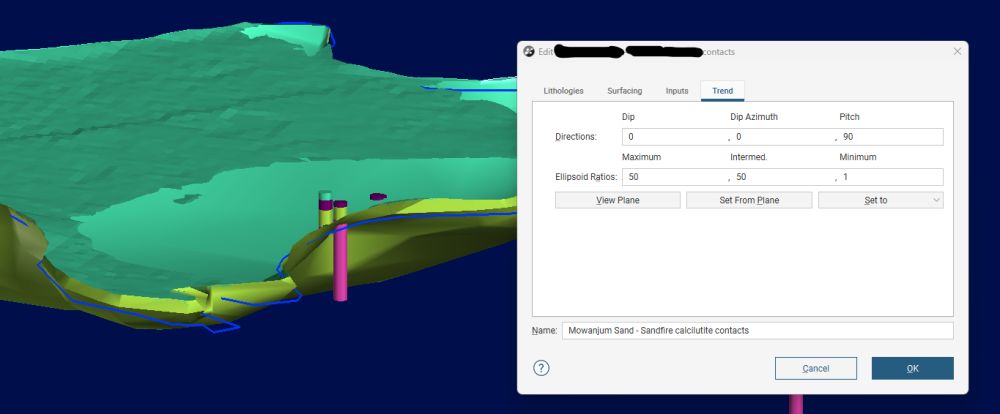
Task: Click the Cancel button
Action: [x=816, y=369]
